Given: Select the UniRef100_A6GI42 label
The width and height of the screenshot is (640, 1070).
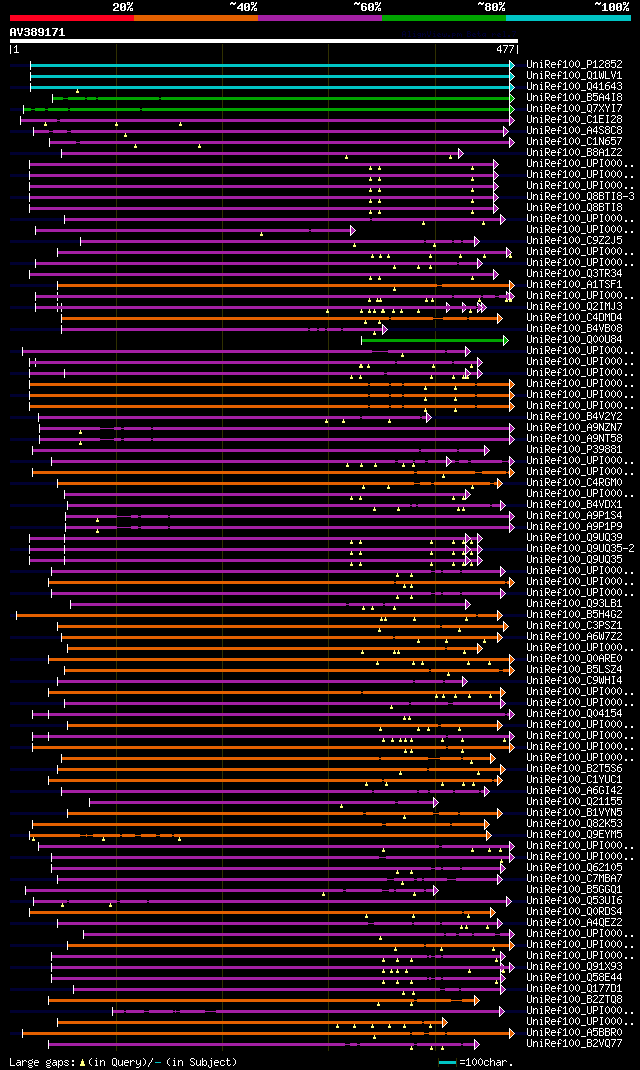Looking at the screenshot, I should [574, 790].
